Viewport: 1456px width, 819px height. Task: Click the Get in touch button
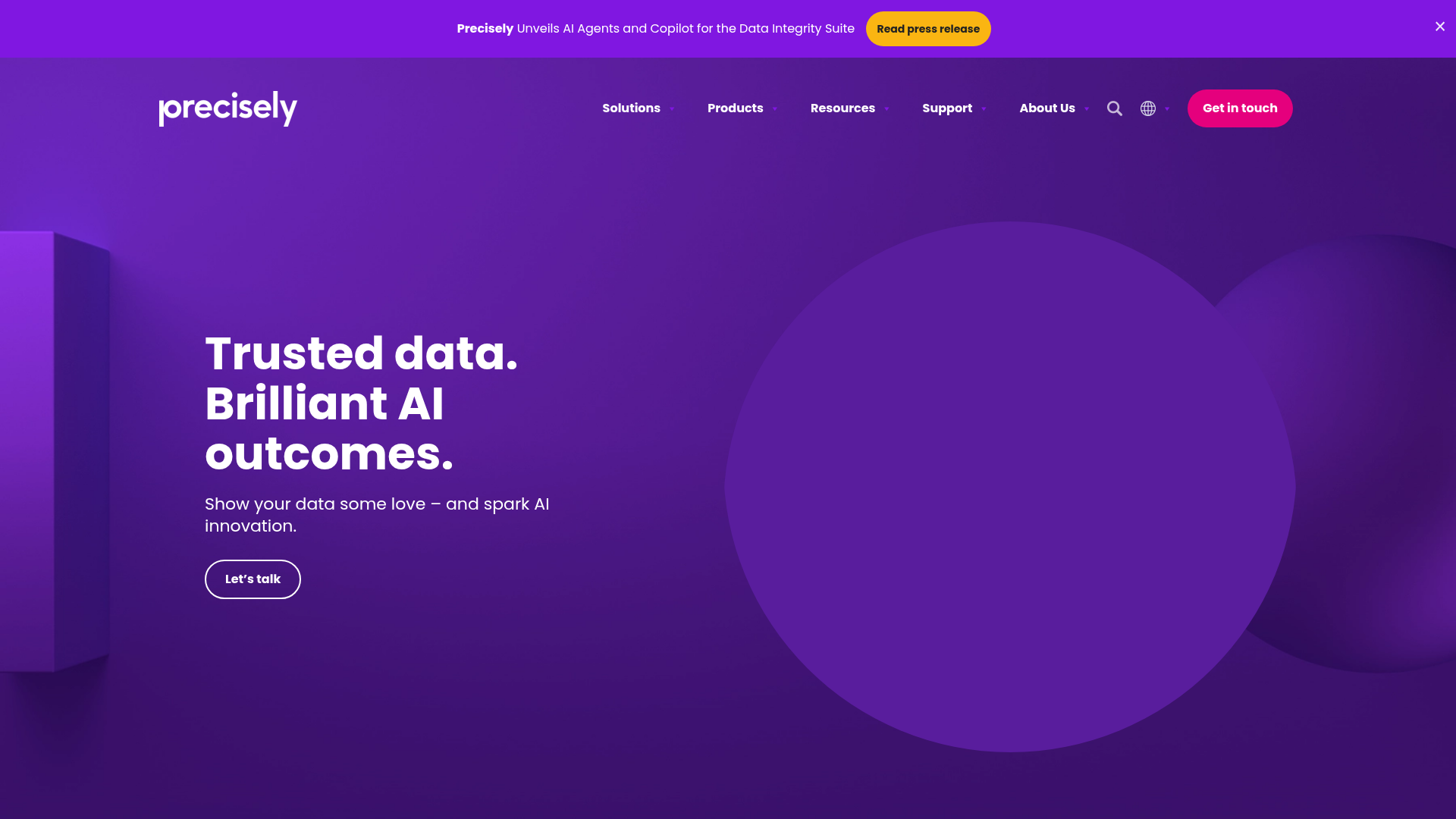pos(1240,108)
